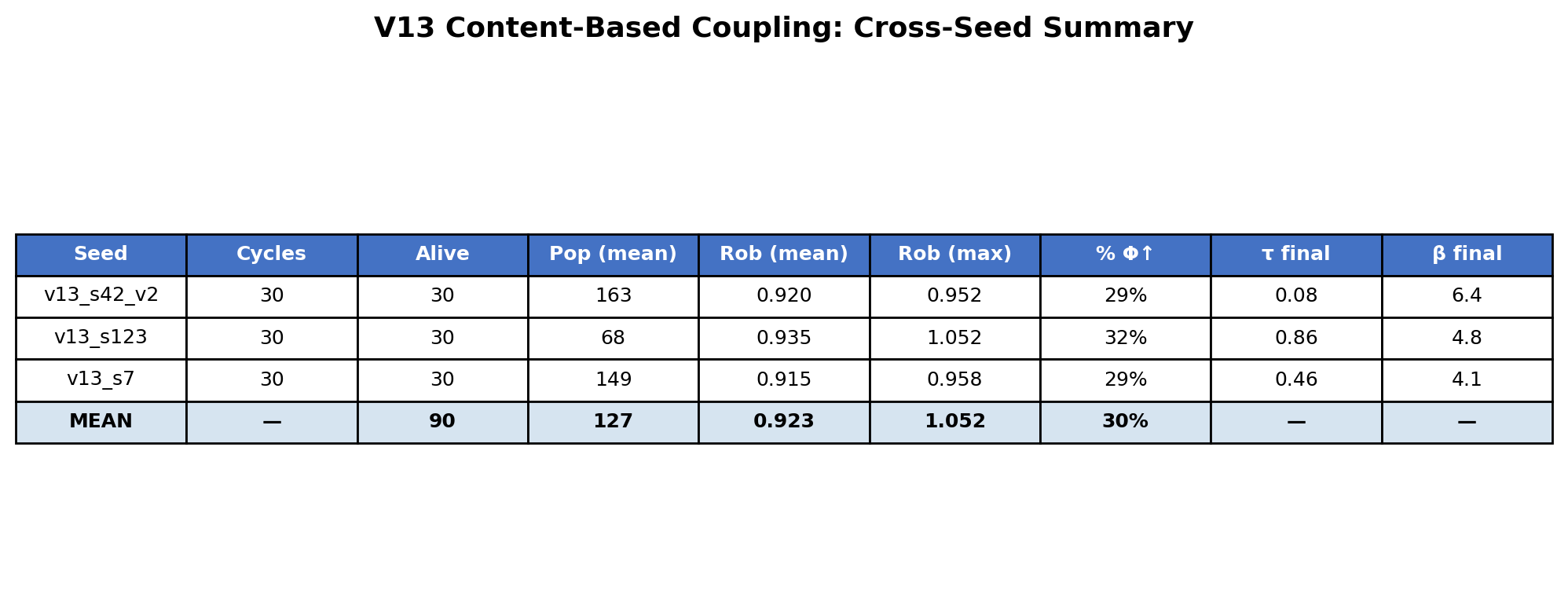The image size is (1568, 612).
Task: Click the population mean value 163
Action: pos(613,296)
